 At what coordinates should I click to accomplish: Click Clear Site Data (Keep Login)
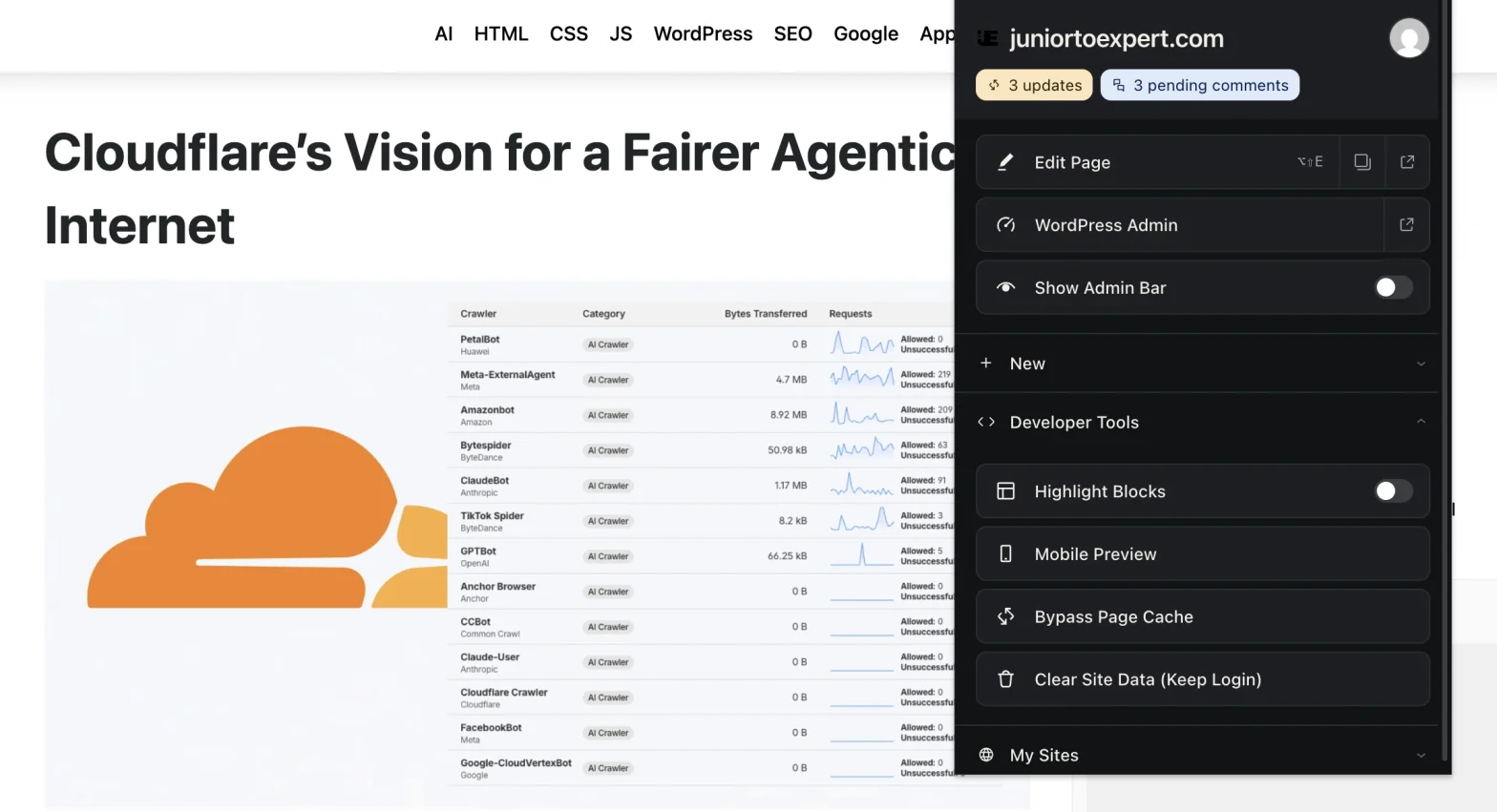(x=1203, y=679)
